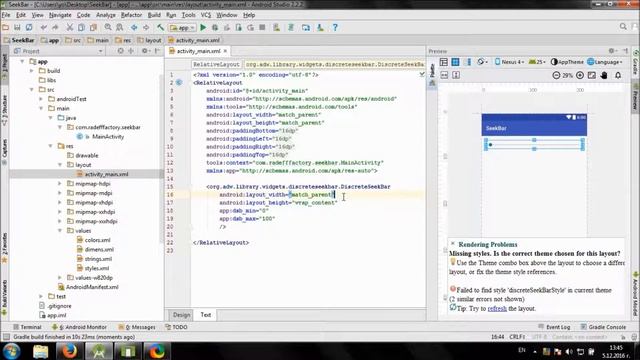Click the Cut scissors icon

(x=70, y=27)
